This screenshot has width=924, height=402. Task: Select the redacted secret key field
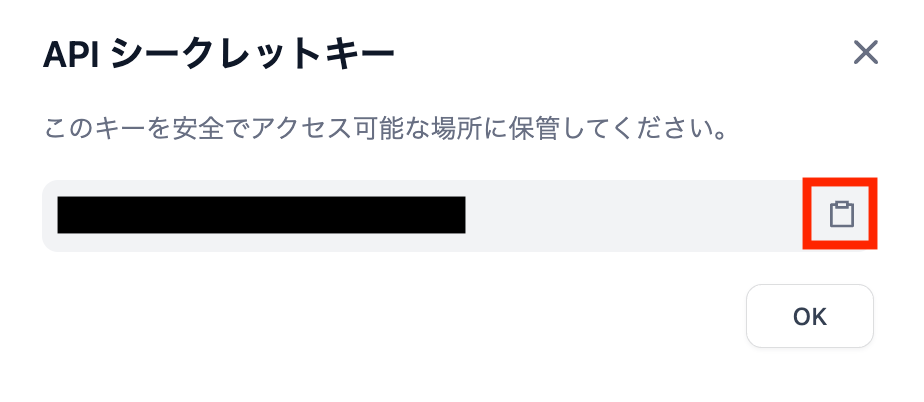[460, 216]
